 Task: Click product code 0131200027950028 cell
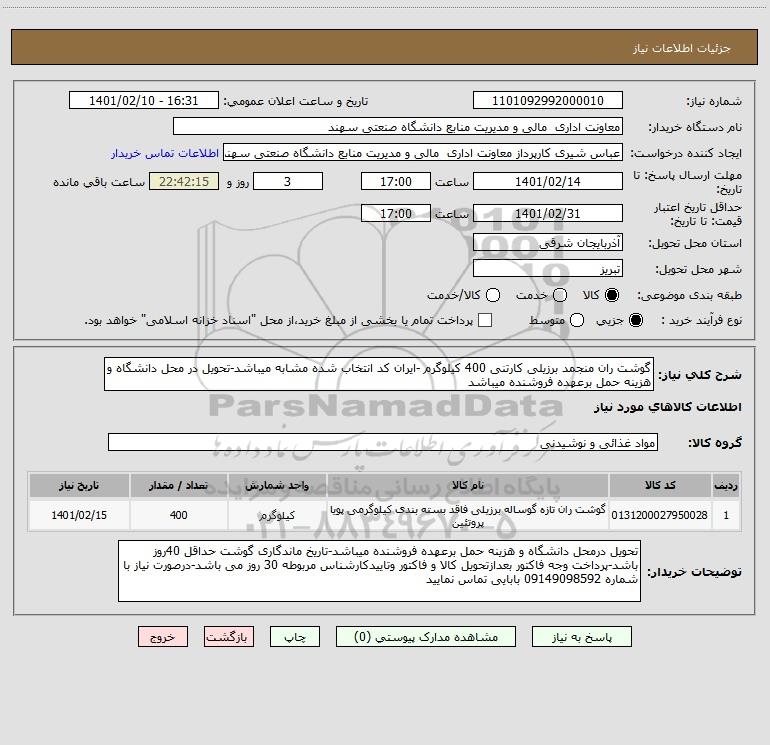[x=660, y=515]
